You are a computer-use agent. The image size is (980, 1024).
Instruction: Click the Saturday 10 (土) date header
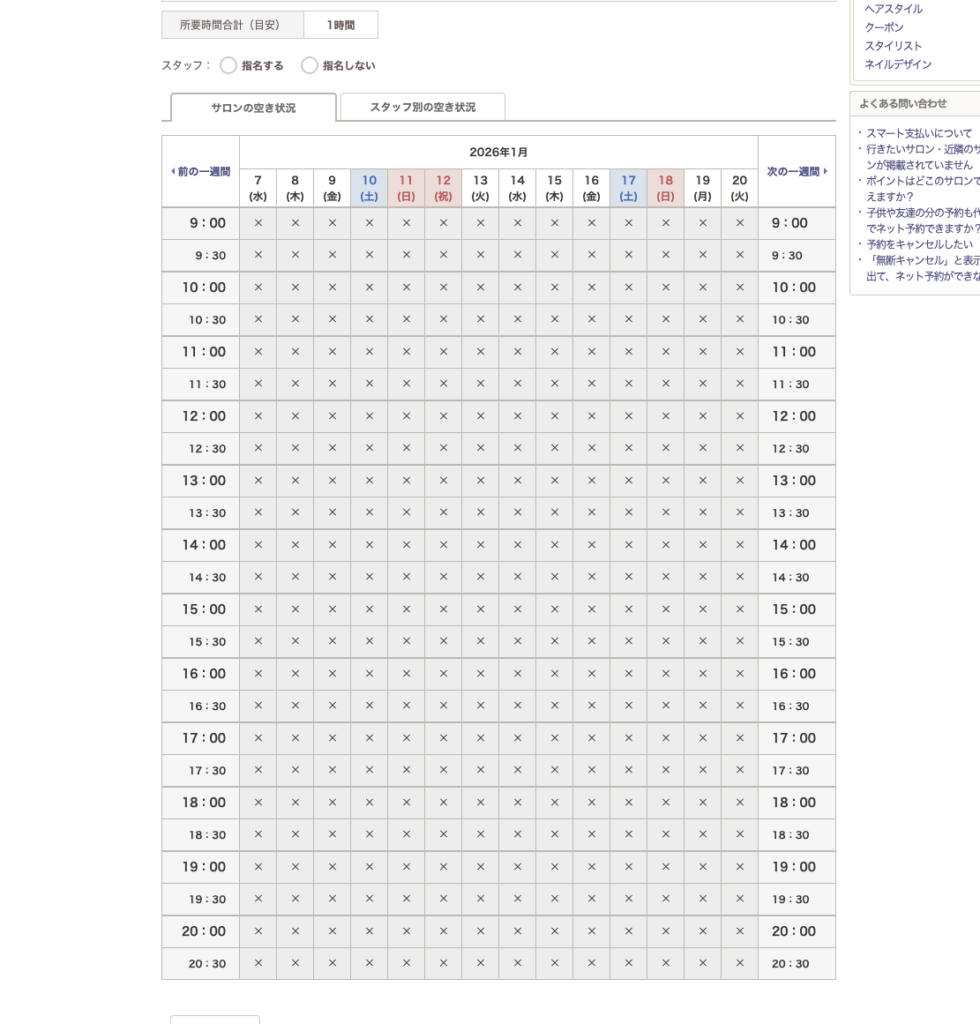coord(369,188)
